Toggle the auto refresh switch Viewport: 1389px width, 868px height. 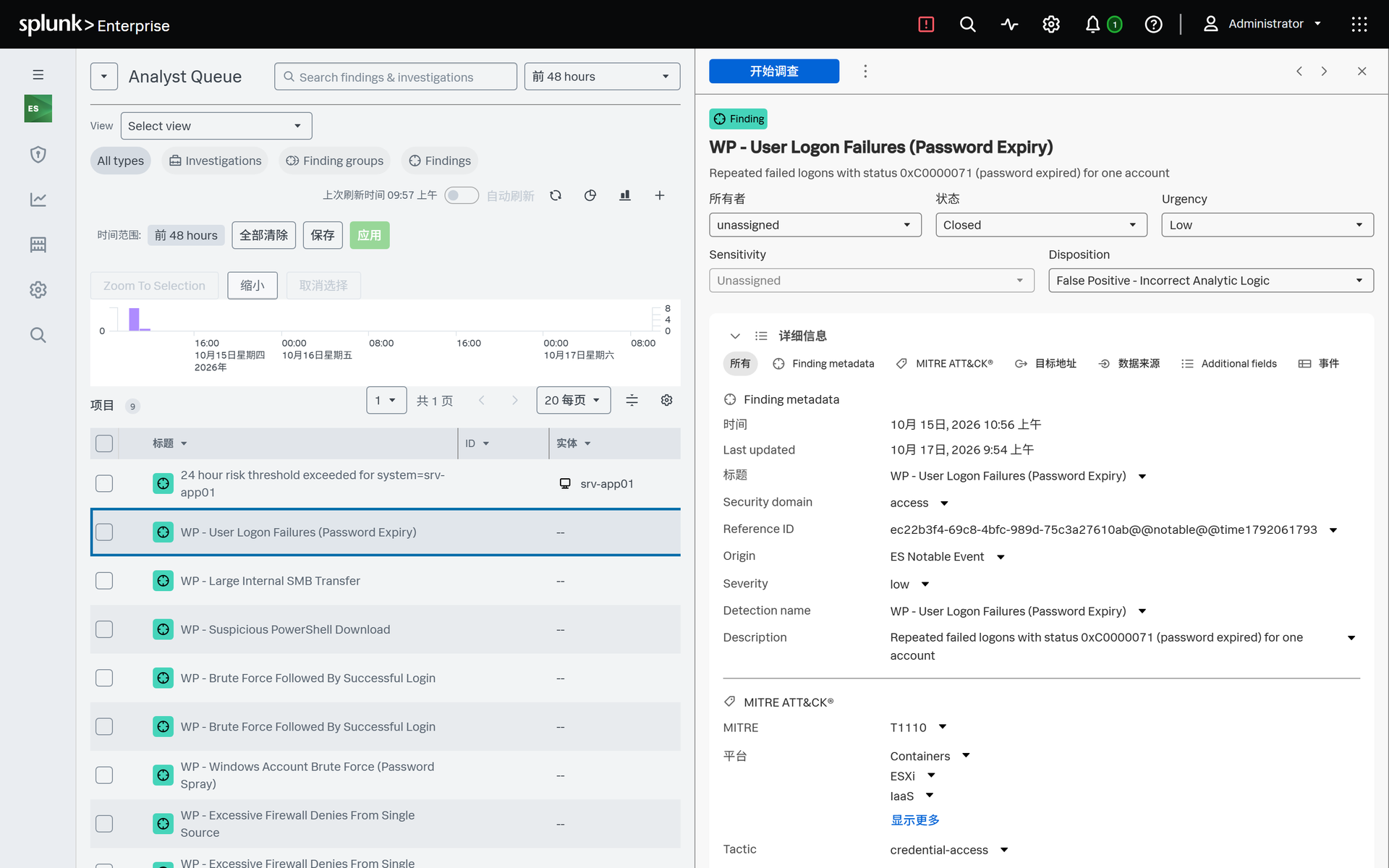coord(462,195)
